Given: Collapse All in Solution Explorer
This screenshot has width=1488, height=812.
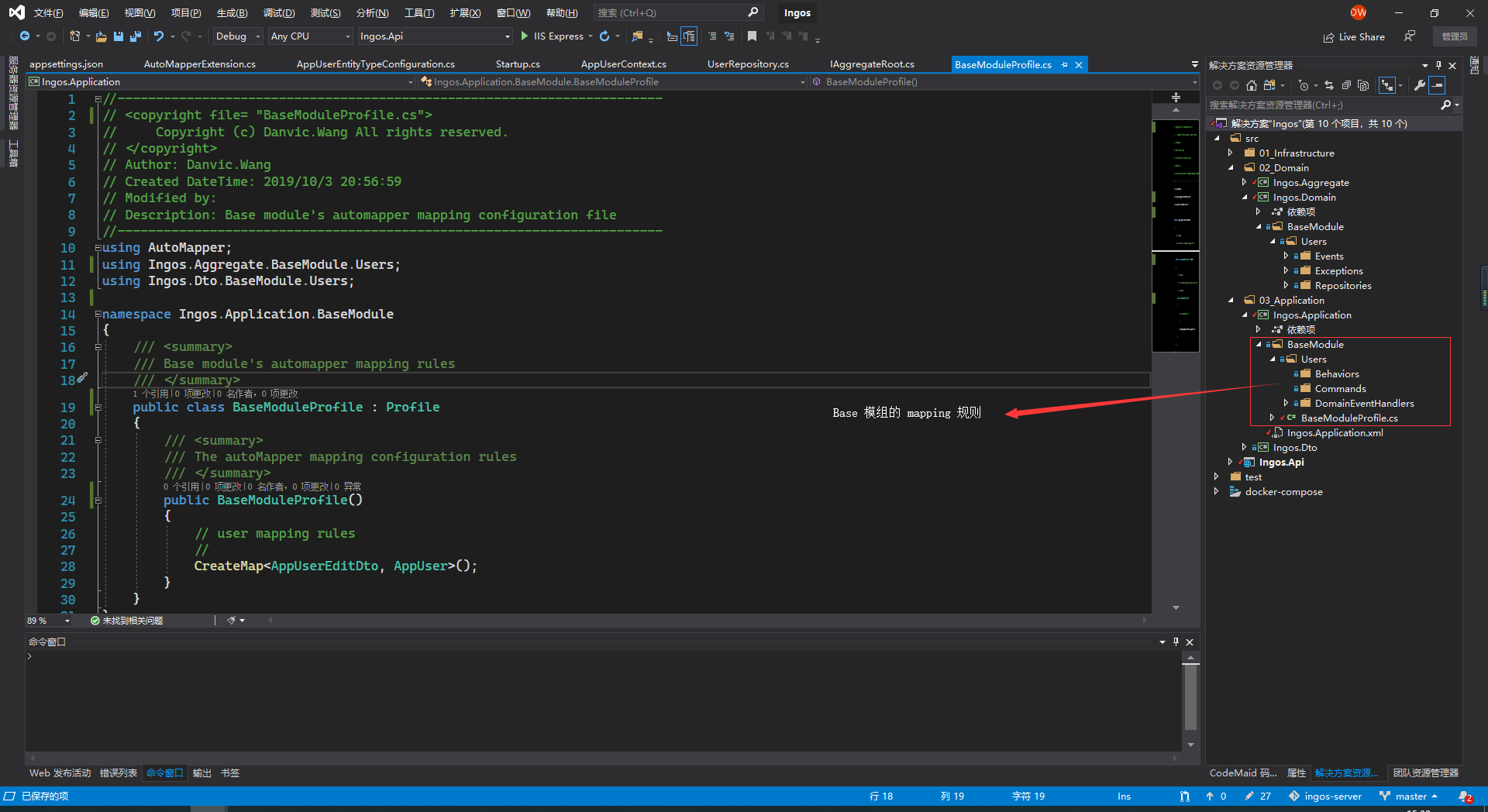Looking at the screenshot, I should pos(1346,85).
